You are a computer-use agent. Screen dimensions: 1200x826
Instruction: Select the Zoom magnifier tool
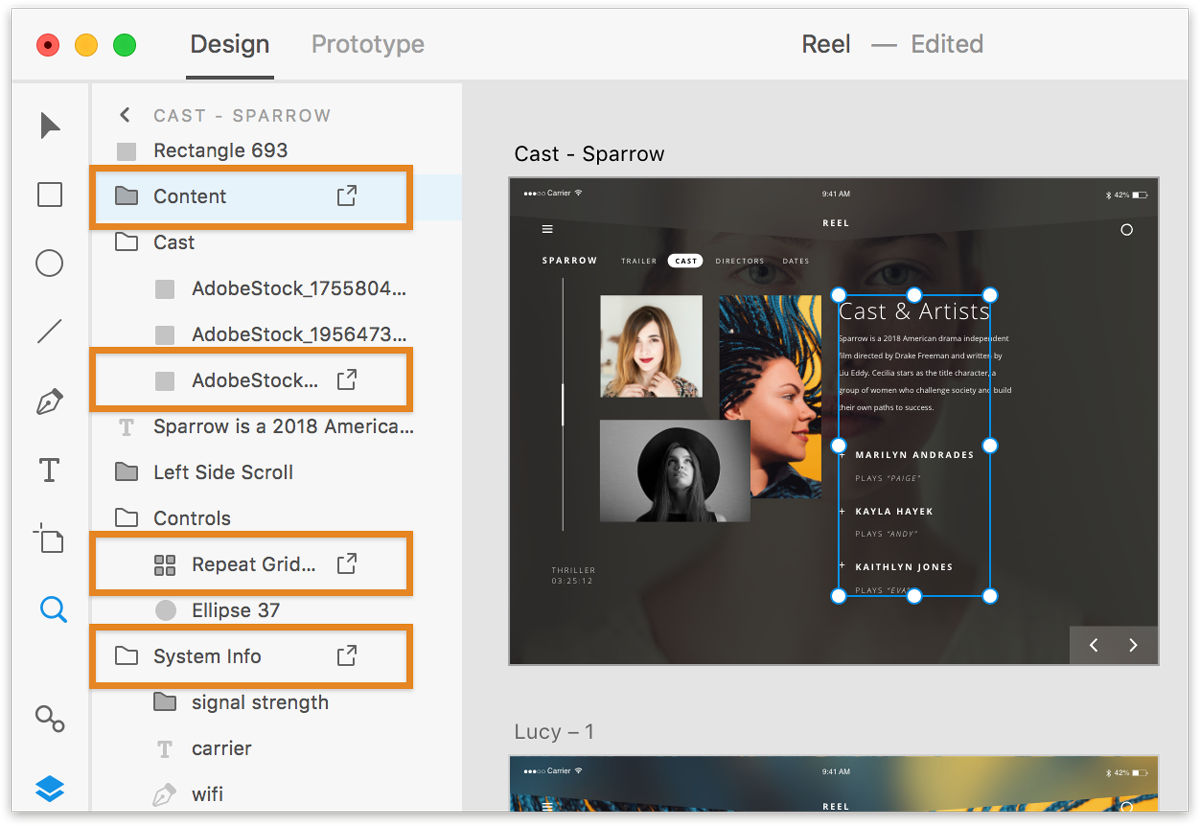click(52, 608)
